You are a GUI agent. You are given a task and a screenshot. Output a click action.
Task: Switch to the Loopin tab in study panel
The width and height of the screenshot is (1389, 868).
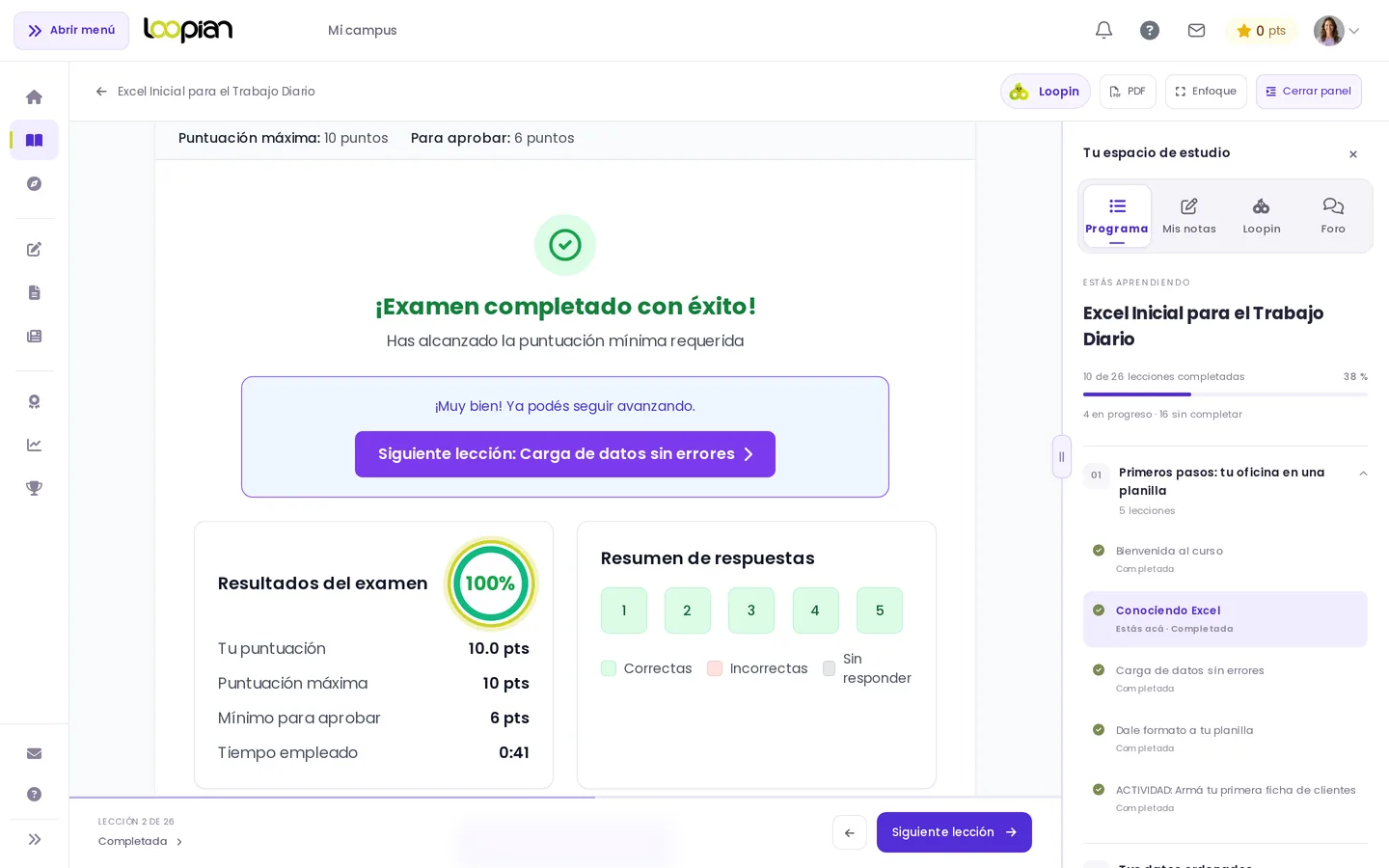1262,216
